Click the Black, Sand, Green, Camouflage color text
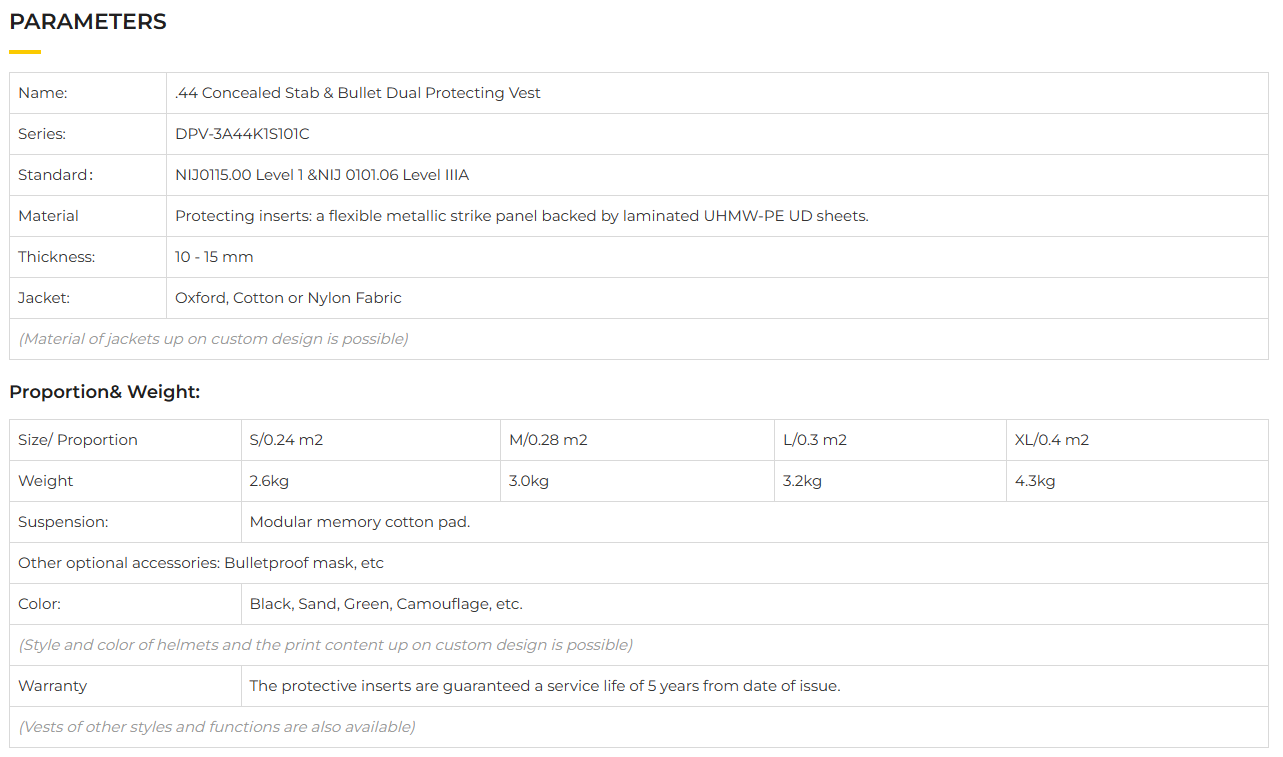Screen dimensions: 1283x757 386,604
